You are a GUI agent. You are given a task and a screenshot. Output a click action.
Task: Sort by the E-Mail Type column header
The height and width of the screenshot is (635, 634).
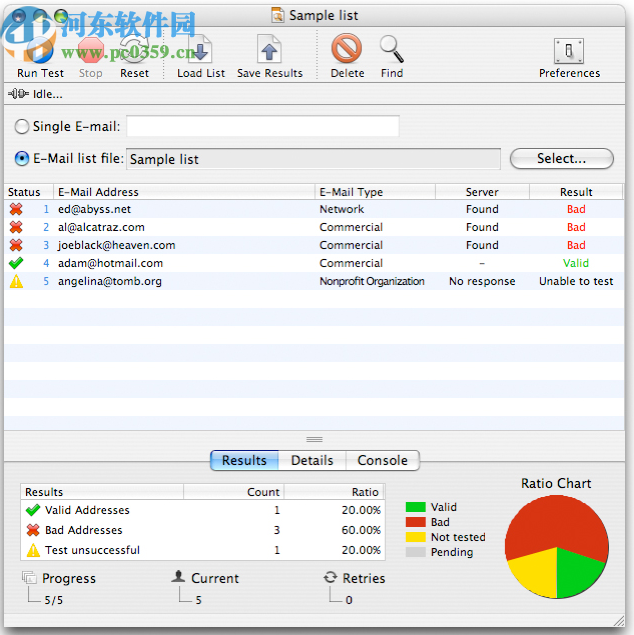[375, 192]
